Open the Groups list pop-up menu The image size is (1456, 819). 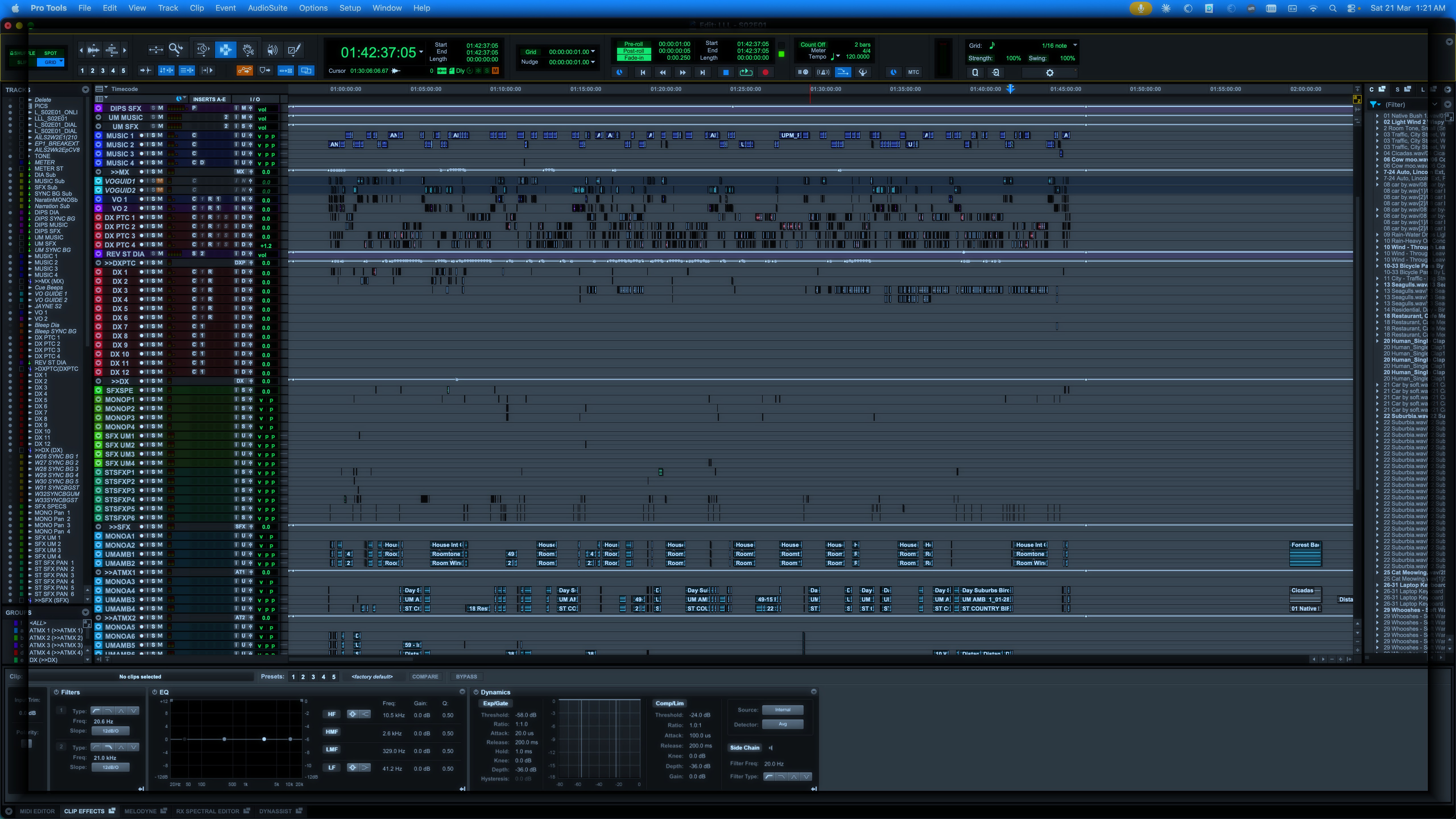coord(85,613)
